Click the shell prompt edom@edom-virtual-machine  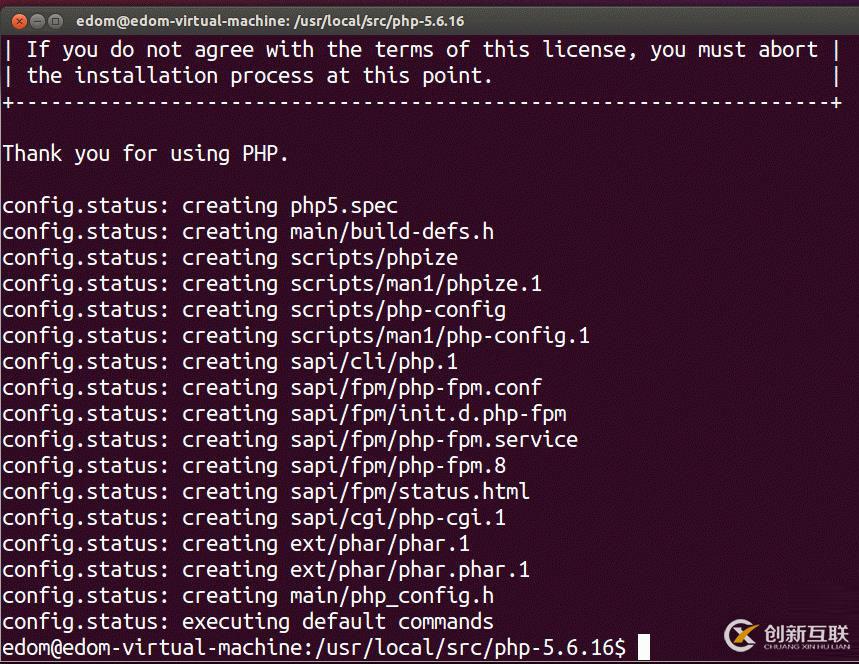click(x=150, y=648)
